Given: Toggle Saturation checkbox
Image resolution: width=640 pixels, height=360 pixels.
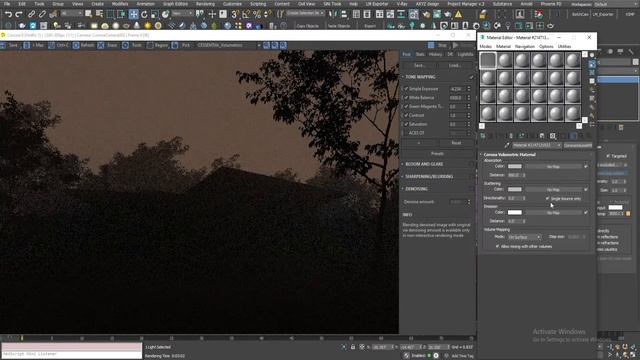Looking at the screenshot, I should pos(407,124).
